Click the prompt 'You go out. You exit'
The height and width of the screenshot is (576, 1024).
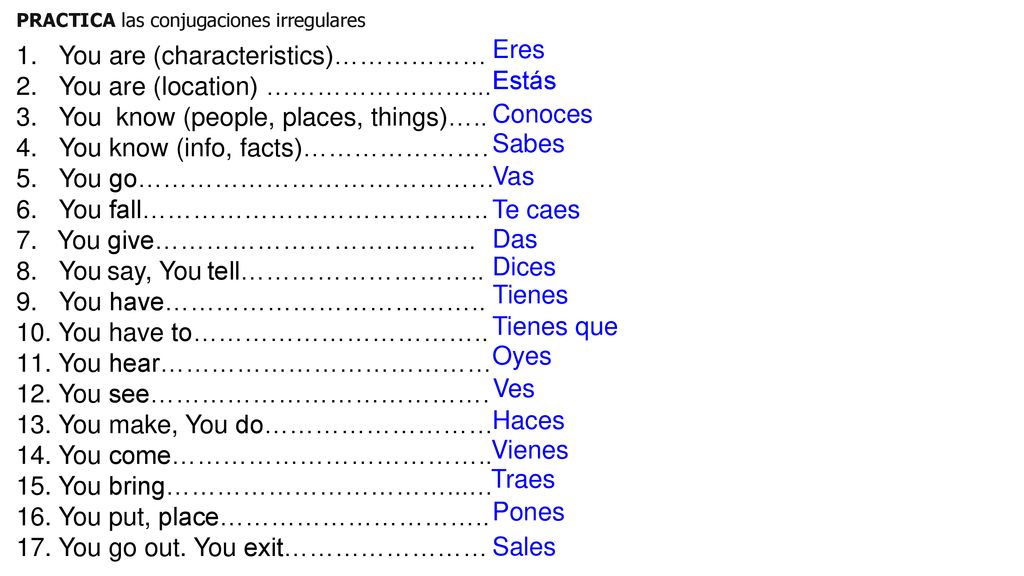pos(171,548)
